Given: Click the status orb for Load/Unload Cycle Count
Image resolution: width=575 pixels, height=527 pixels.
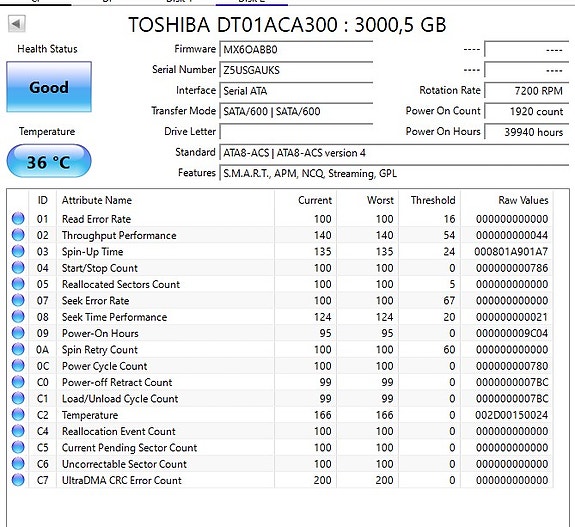Looking at the screenshot, I should (18, 398).
